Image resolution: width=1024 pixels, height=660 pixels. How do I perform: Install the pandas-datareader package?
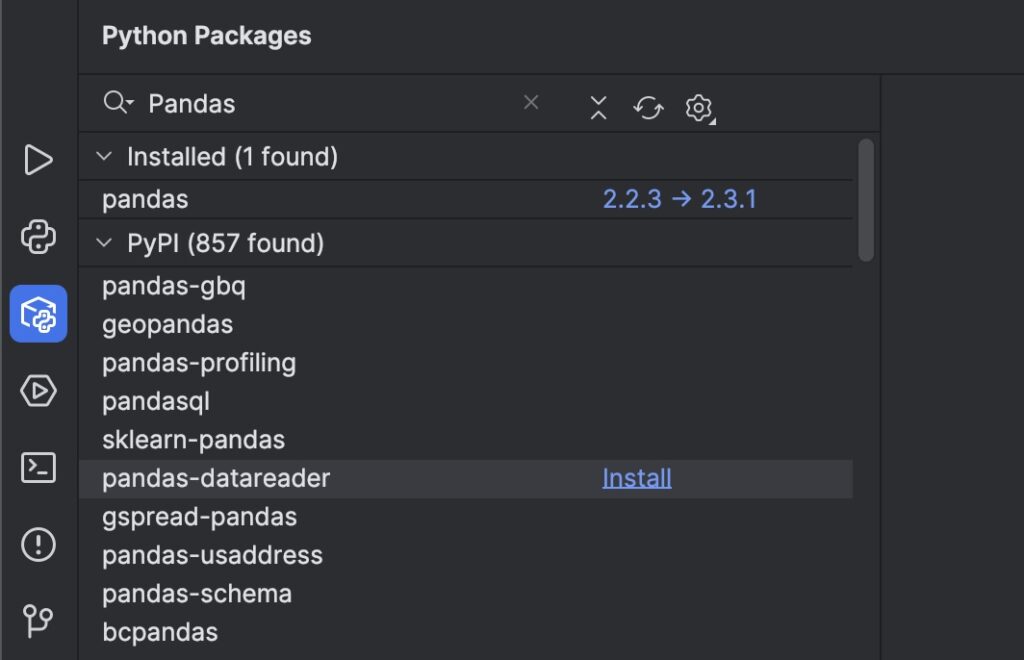point(637,479)
